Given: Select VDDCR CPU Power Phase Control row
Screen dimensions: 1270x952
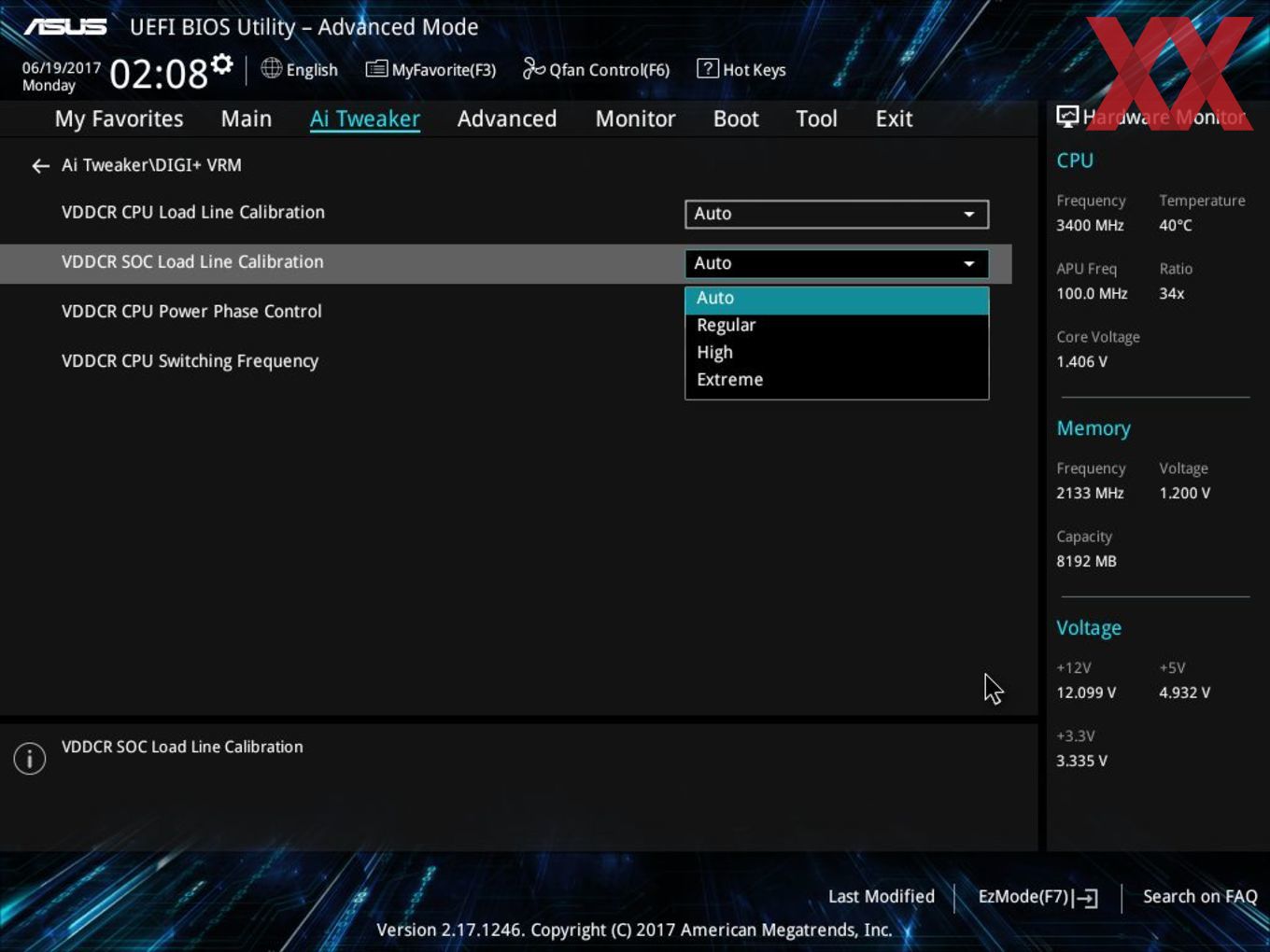Looking at the screenshot, I should coord(191,312).
